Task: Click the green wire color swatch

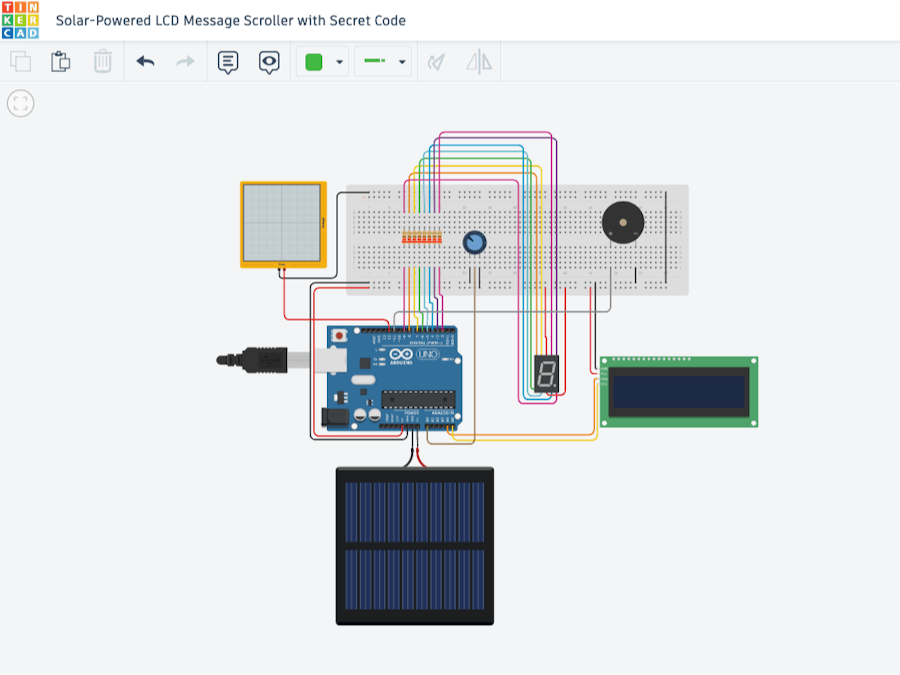Action: [x=314, y=62]
